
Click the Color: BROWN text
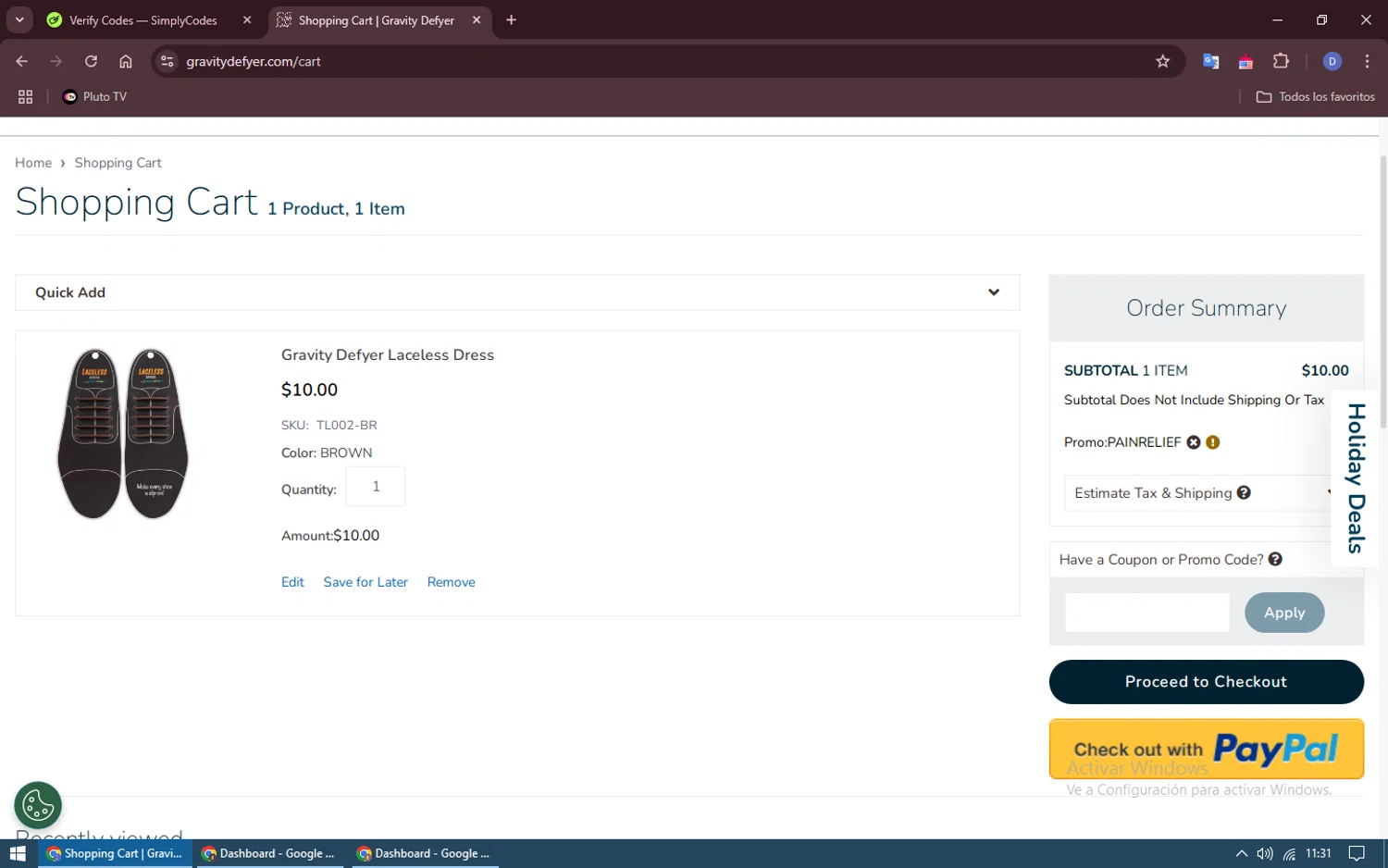click(x=327, y=453)
